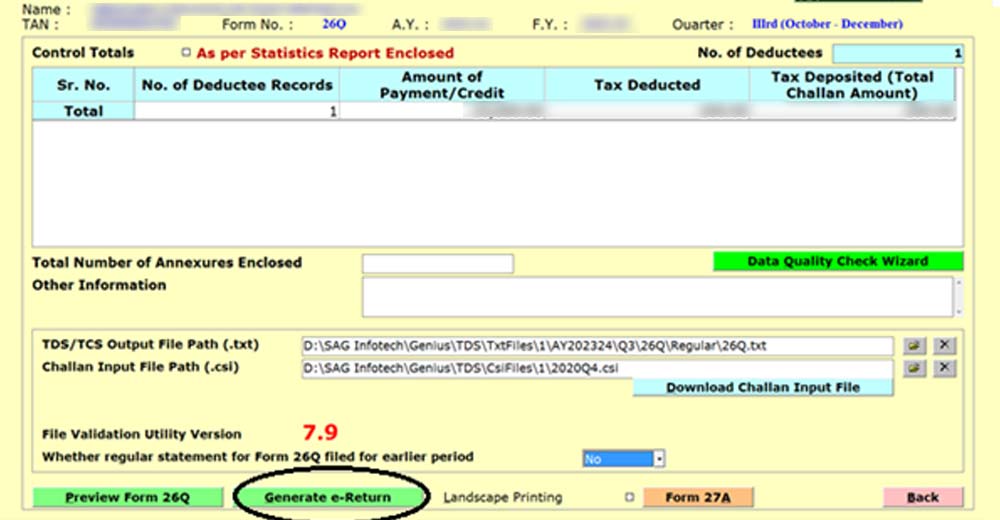Focus the Total Number of Annexures Enclosed field
Image resolution: width=1000 pixels, height=520 pixels.
click(x=437, y=264)
